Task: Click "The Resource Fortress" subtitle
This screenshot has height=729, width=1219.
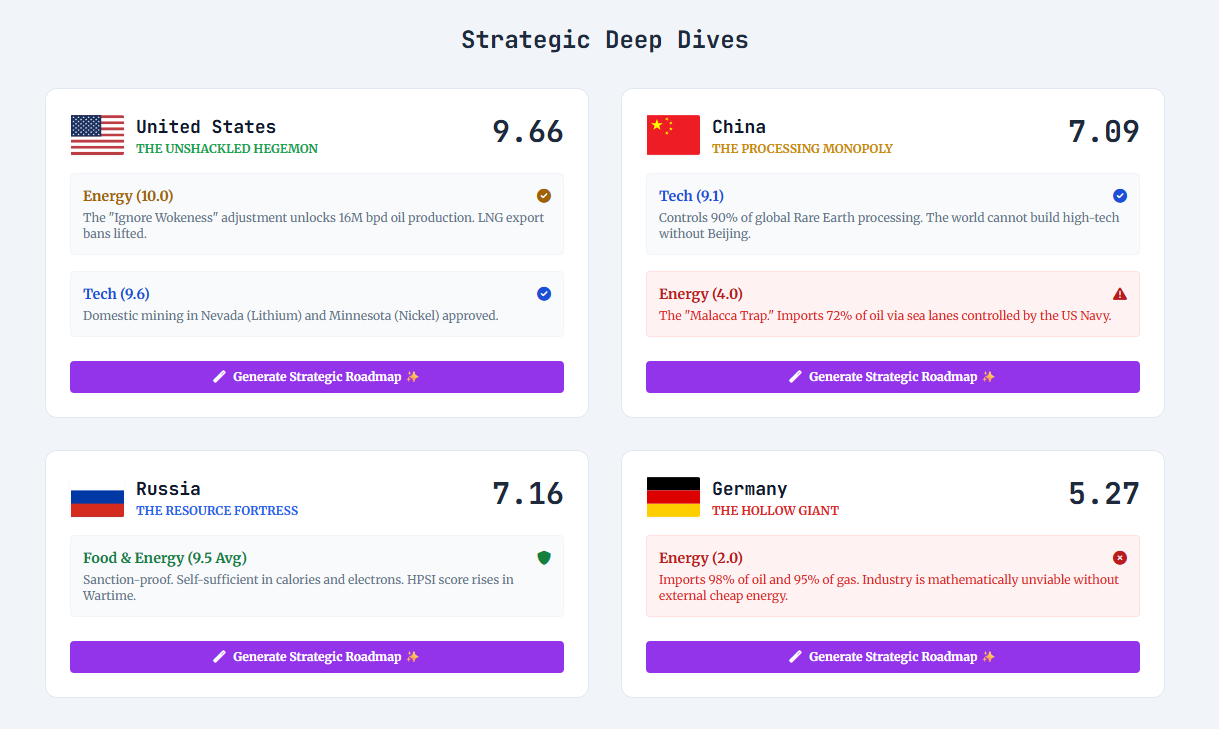Action: (217, 511)
